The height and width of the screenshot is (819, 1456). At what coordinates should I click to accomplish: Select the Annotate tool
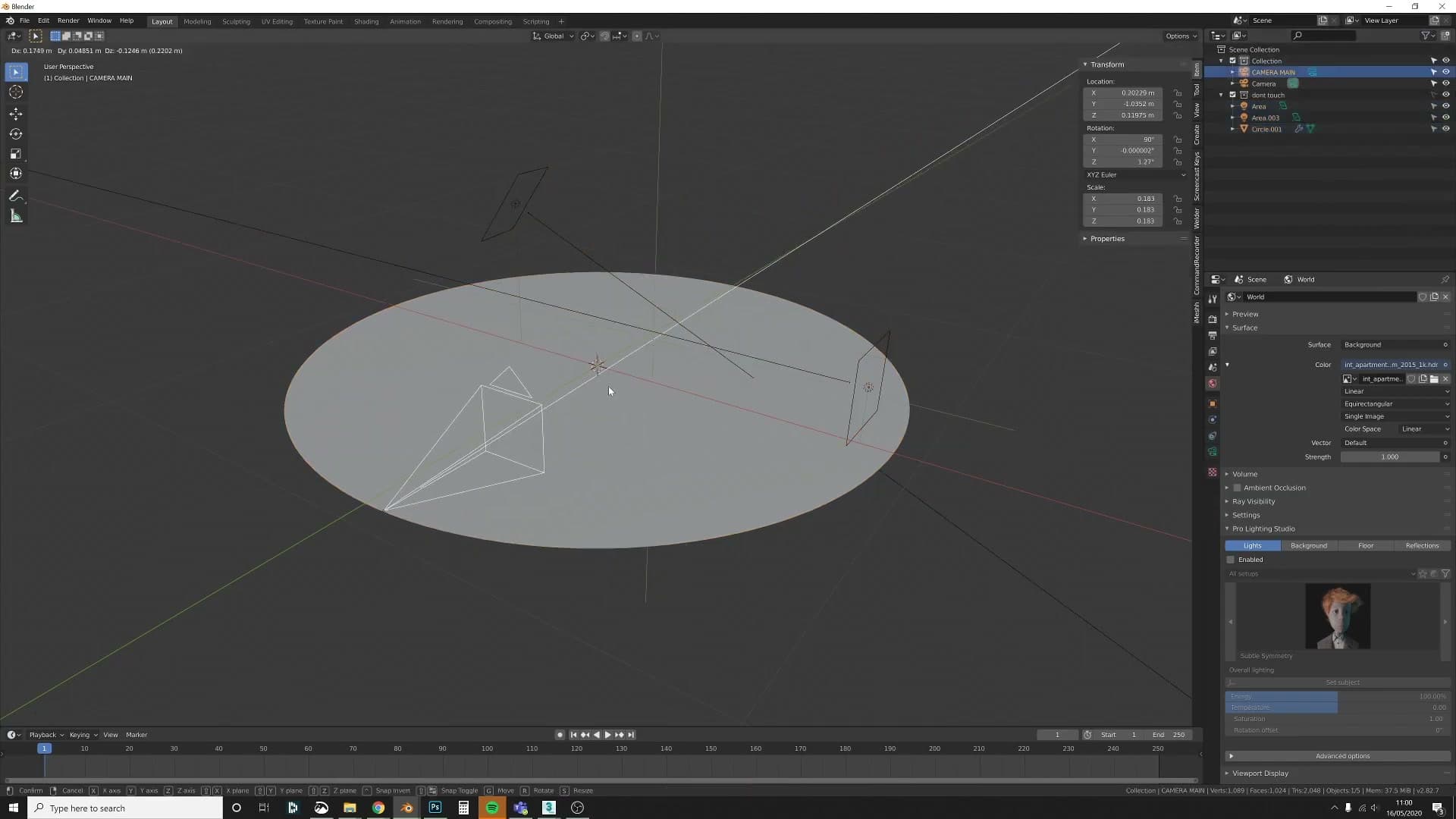coord(16,196)
